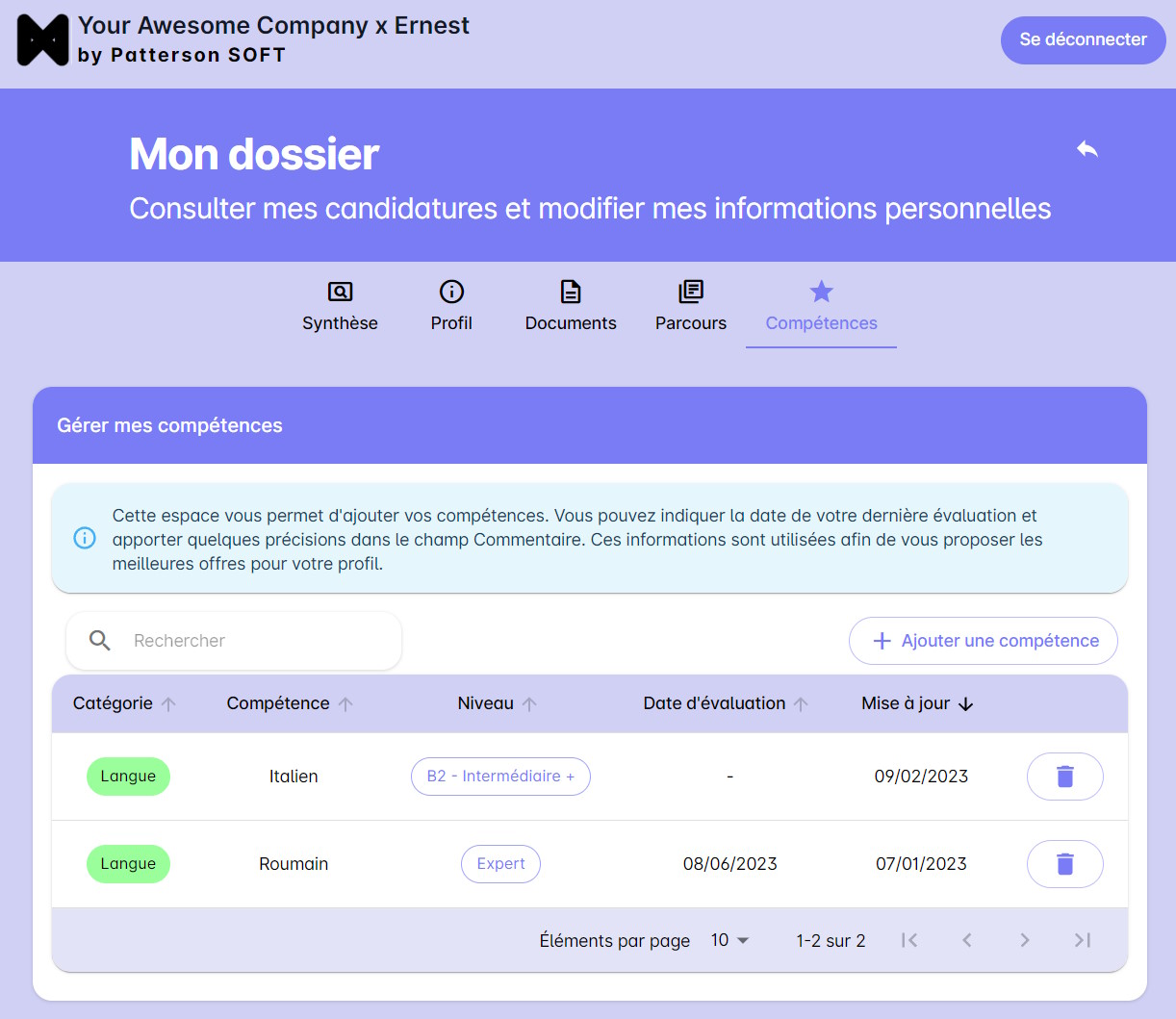Click the Expert level chip

pyautogui.click(x=500, y=864)
